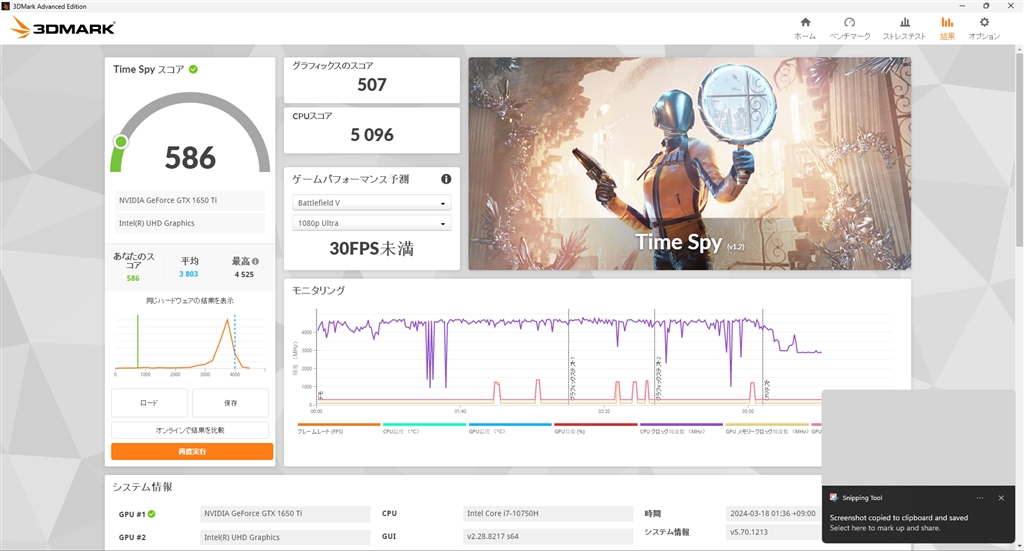Click the CPUテスト timeline marker in the graph

click(x=767, y=390)
